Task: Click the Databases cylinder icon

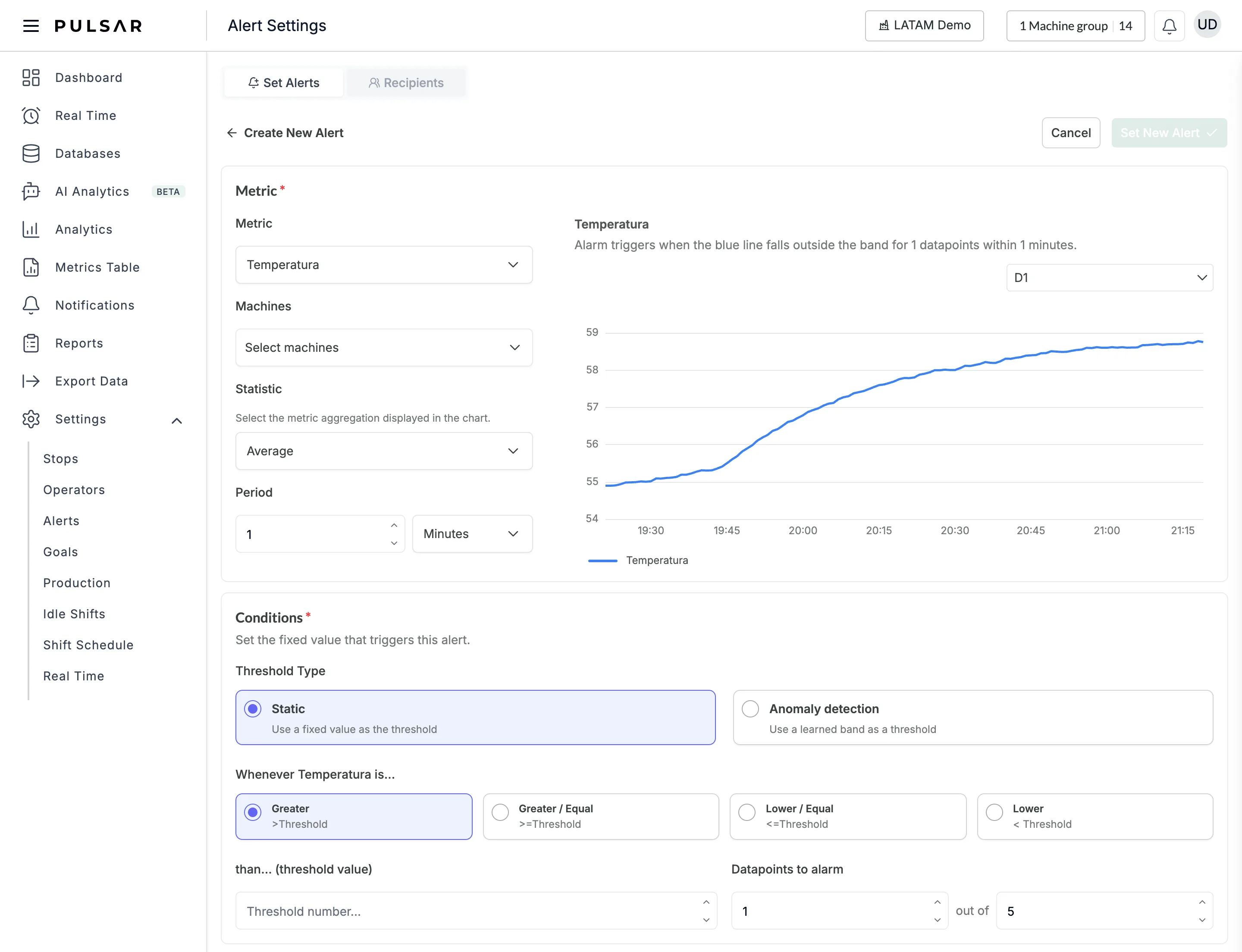Action: [31, 153]
